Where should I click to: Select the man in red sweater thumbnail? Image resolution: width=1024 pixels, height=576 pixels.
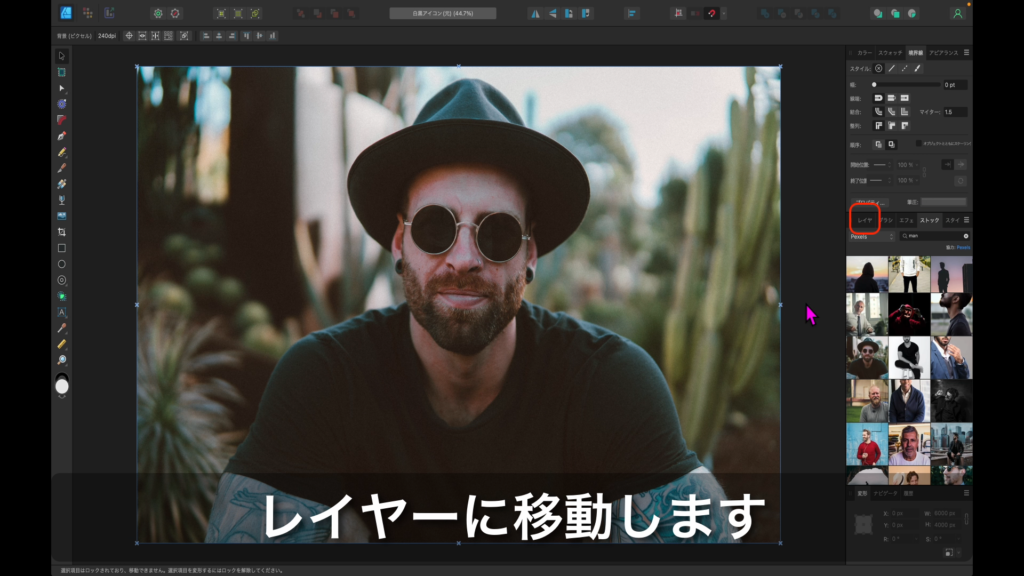coord(867,444)
